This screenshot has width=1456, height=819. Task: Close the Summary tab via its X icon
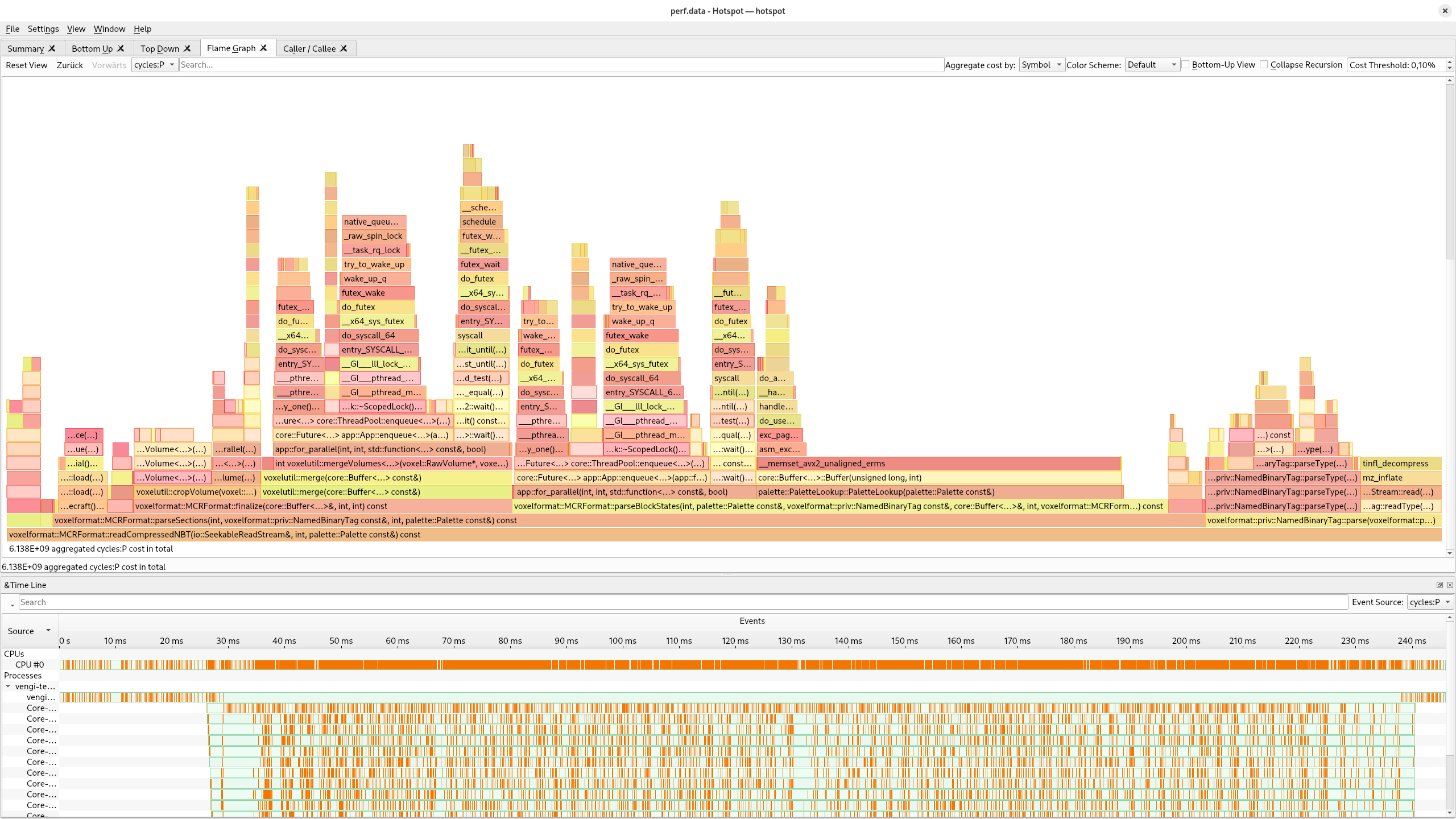point(52,48)
